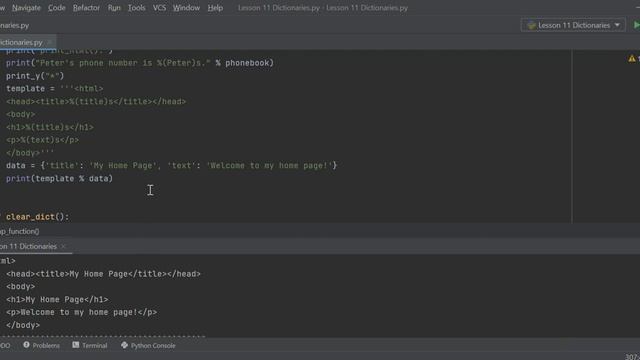Open the VCS menu
This screenshot has height=360, width=640.
159,8
